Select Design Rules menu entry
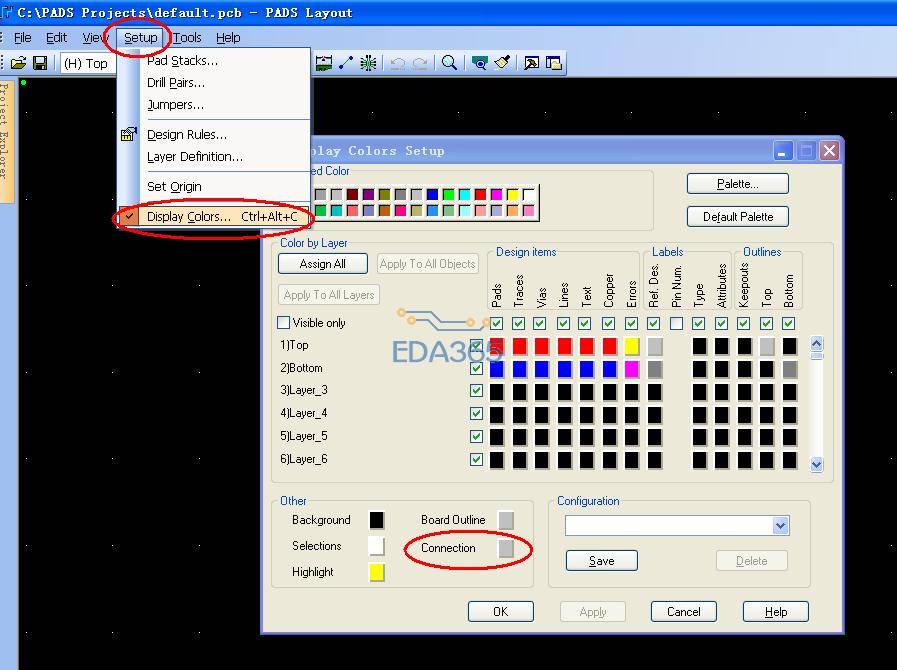897x670 pixels. (x=215, y=134)
